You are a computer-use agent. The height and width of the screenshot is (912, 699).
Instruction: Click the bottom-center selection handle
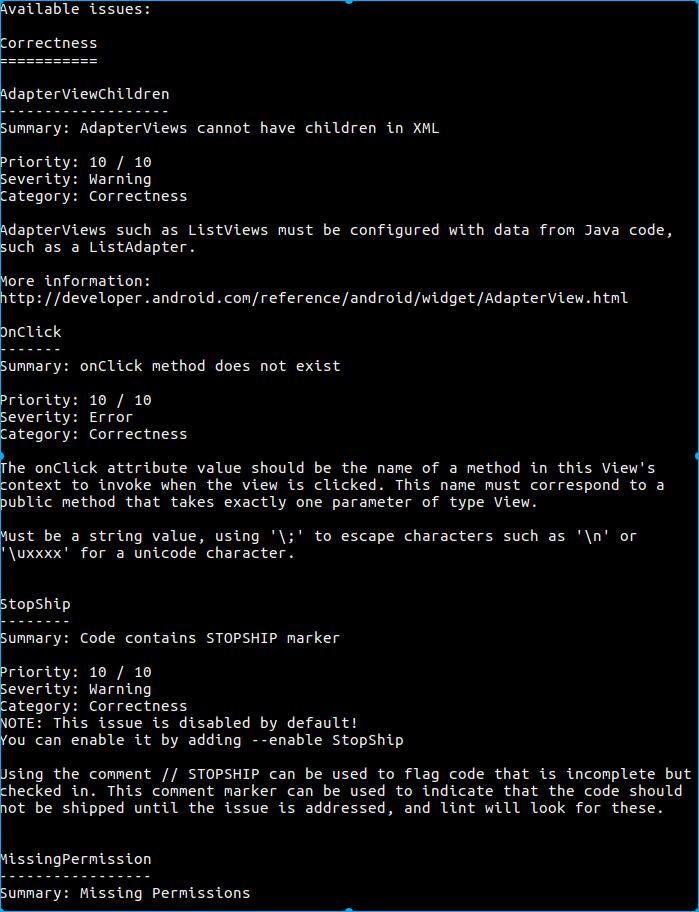coord(349,910)
